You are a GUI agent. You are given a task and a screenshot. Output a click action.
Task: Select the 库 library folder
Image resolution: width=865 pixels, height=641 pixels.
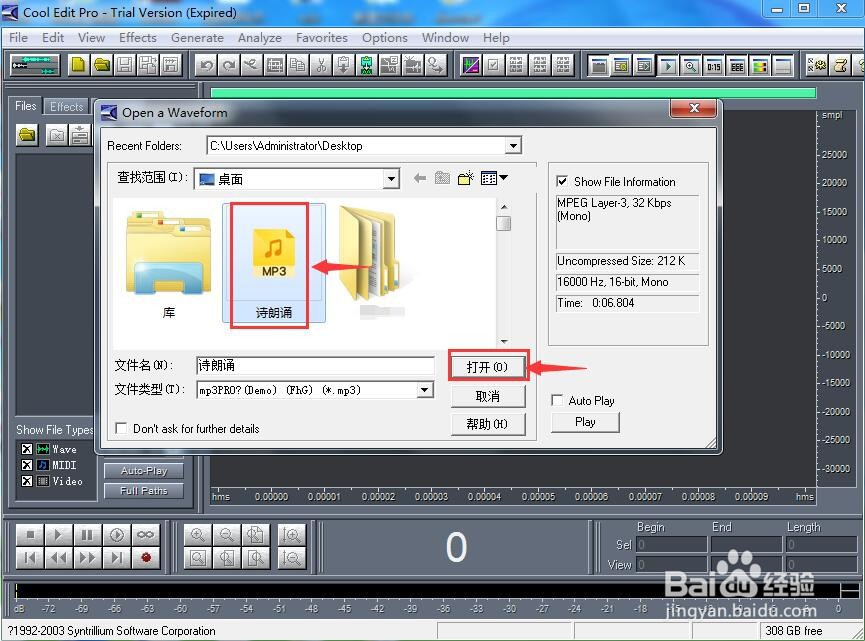point(168,265)
